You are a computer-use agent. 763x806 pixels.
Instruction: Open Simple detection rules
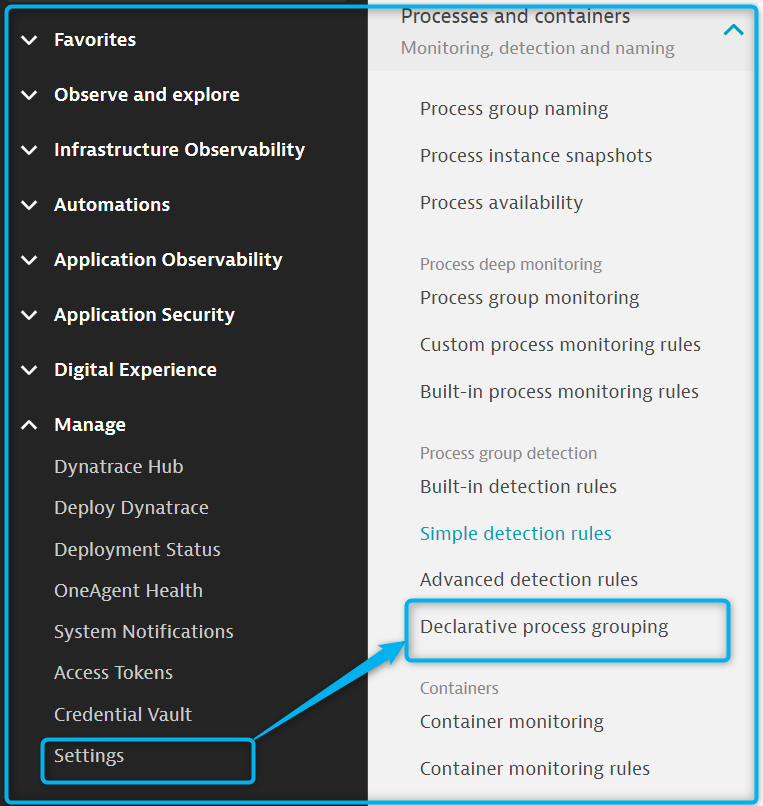[x=515, y=533]
